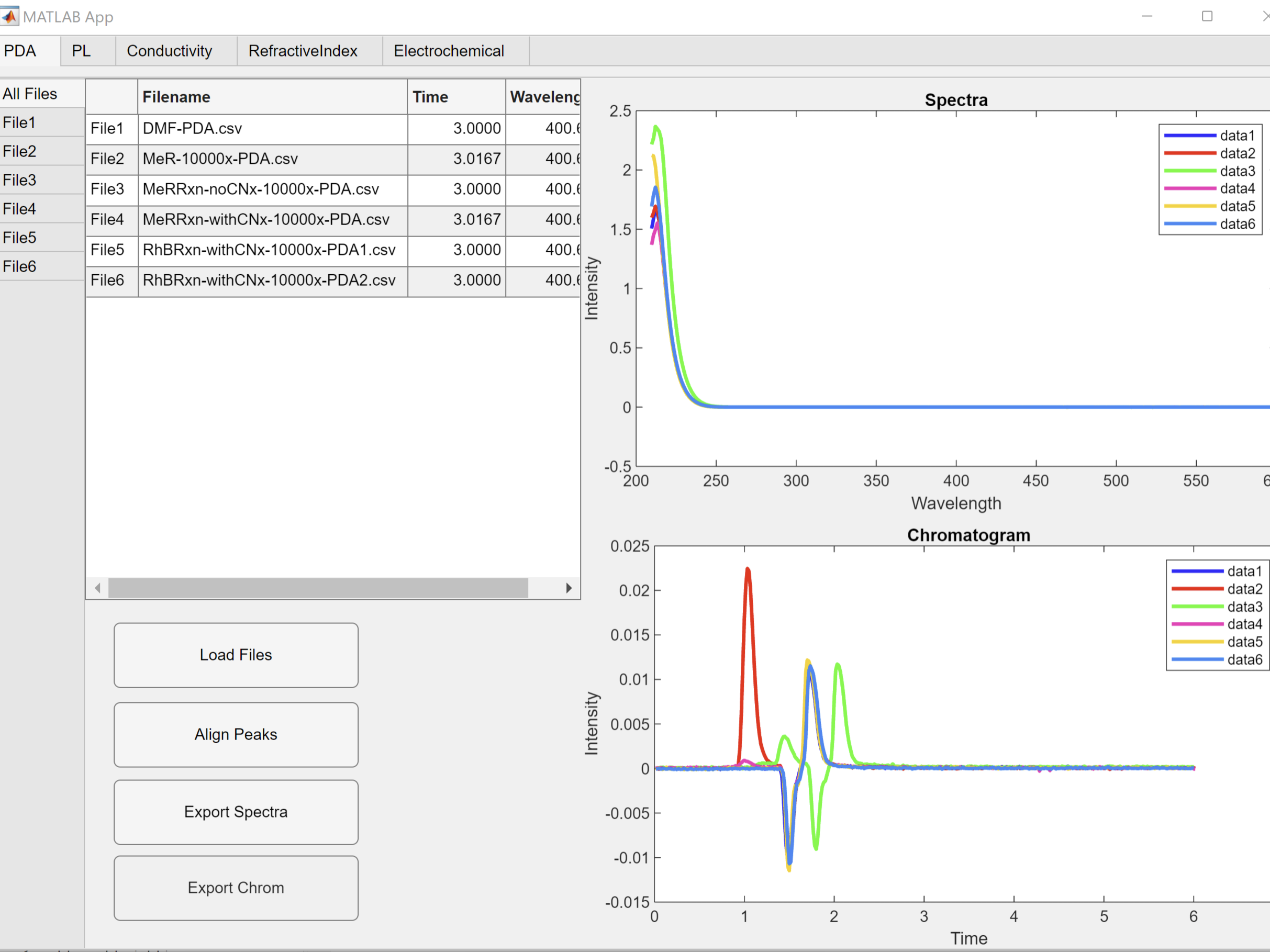Open the File3 side tab
This screenshot has height=952, width=1270.
19,180
